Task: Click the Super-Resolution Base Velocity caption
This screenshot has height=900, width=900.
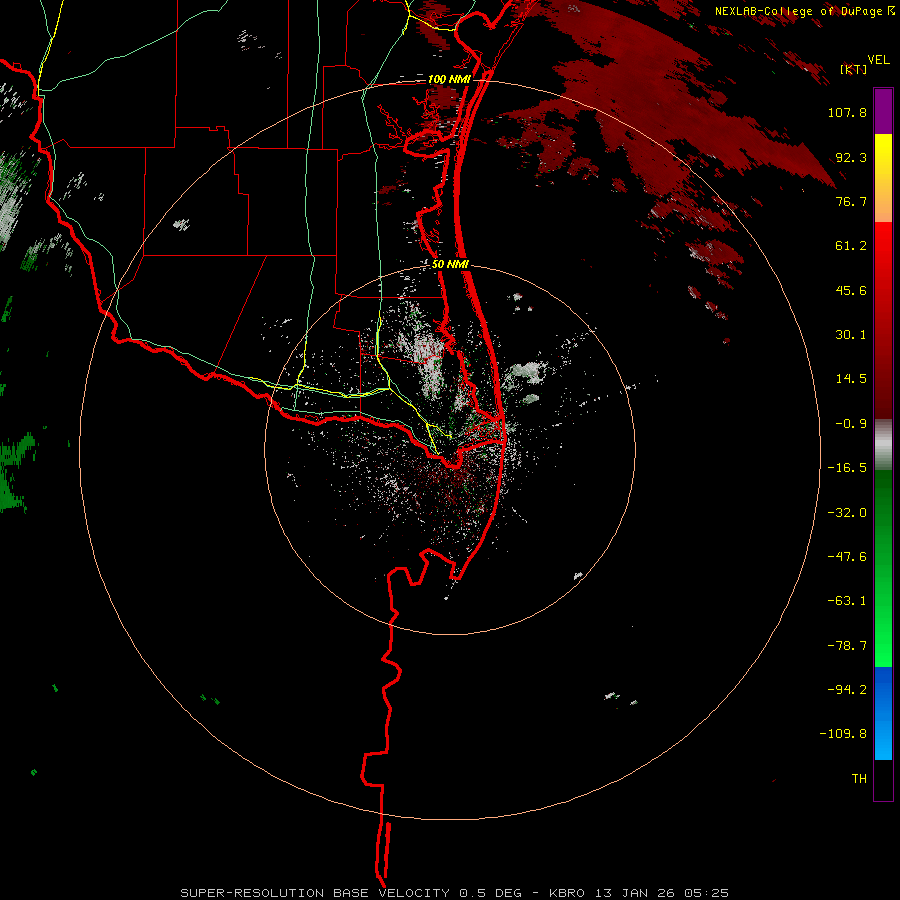Action: pos(455,893)
